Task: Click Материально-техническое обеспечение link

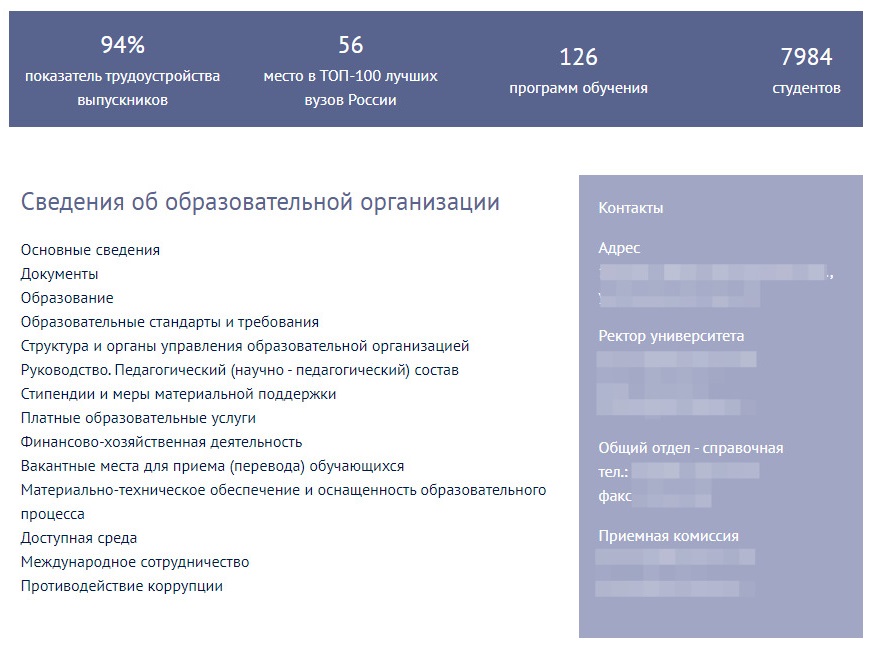Action: (x=283, y=490)
